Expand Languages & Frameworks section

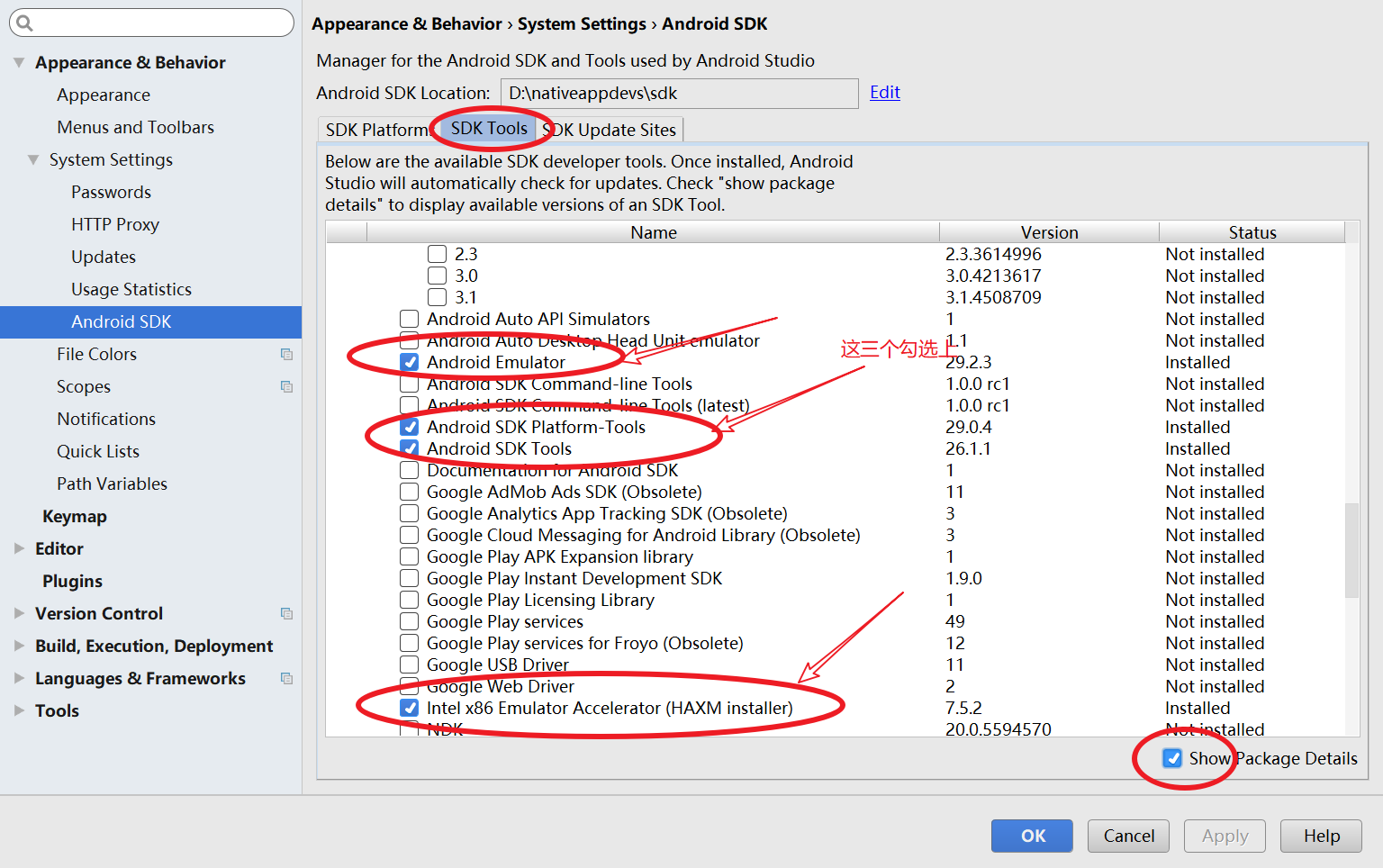tap(19, 678)
